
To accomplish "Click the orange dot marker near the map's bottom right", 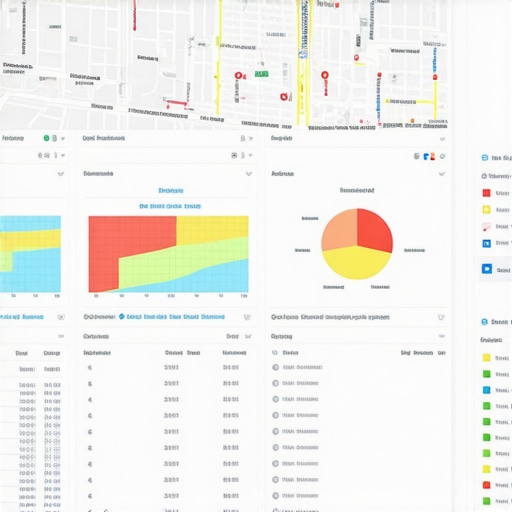I will pyautogui.click(x=412, y=121).
